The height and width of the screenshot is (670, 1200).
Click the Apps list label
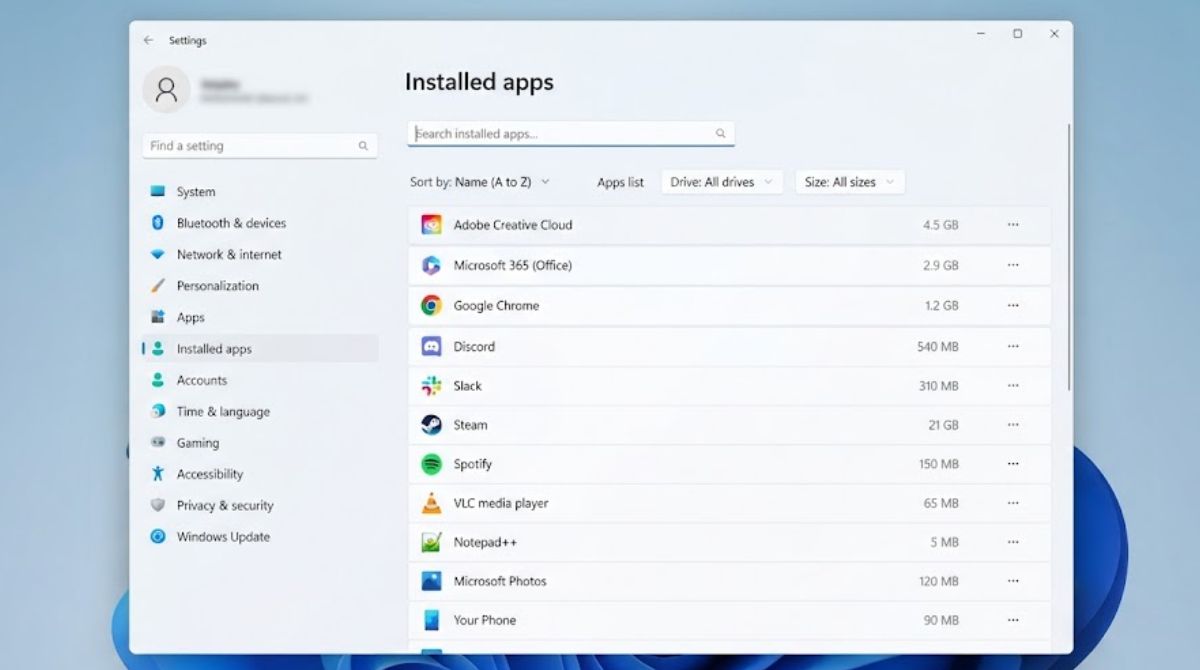point(620,182)
